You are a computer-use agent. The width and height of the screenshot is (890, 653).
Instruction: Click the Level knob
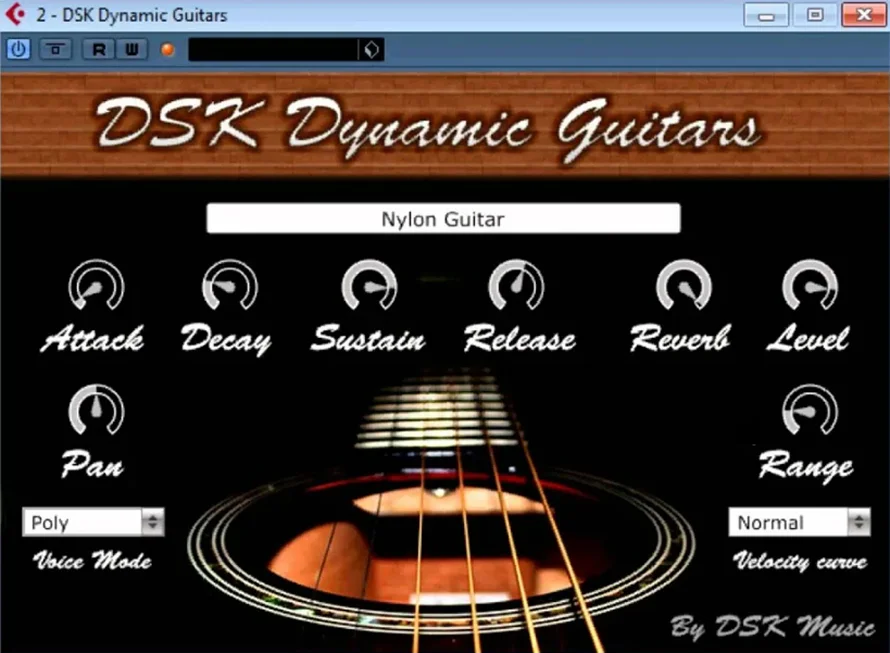[809, 286]
